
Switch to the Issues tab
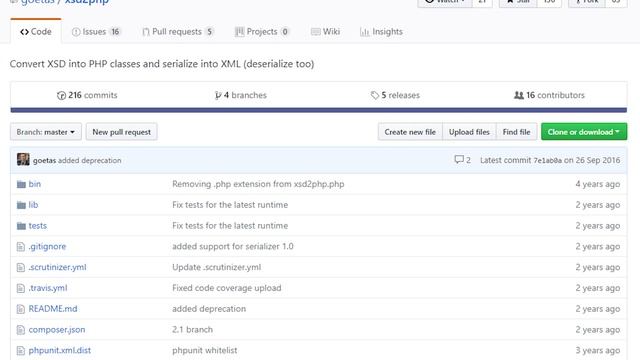pyautogui.click(x=96, y=31)
